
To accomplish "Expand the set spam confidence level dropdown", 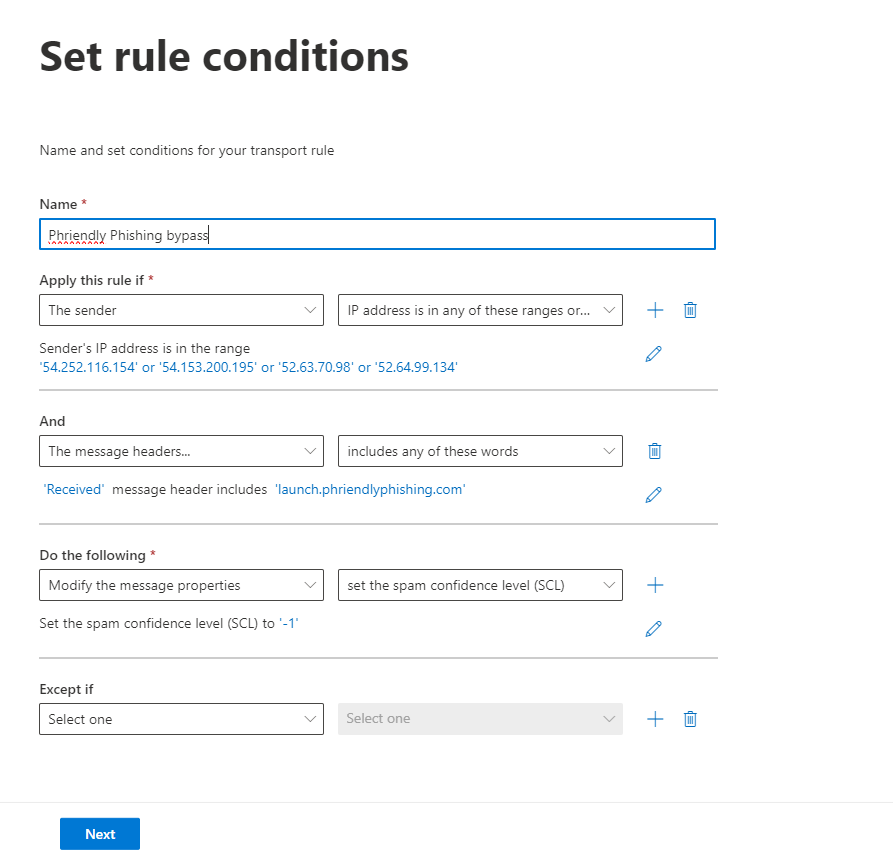I will 480,585.
